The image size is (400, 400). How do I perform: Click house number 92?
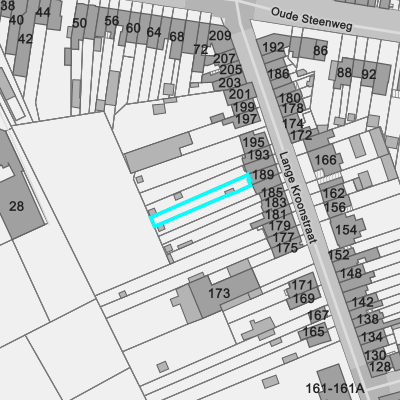369,74
